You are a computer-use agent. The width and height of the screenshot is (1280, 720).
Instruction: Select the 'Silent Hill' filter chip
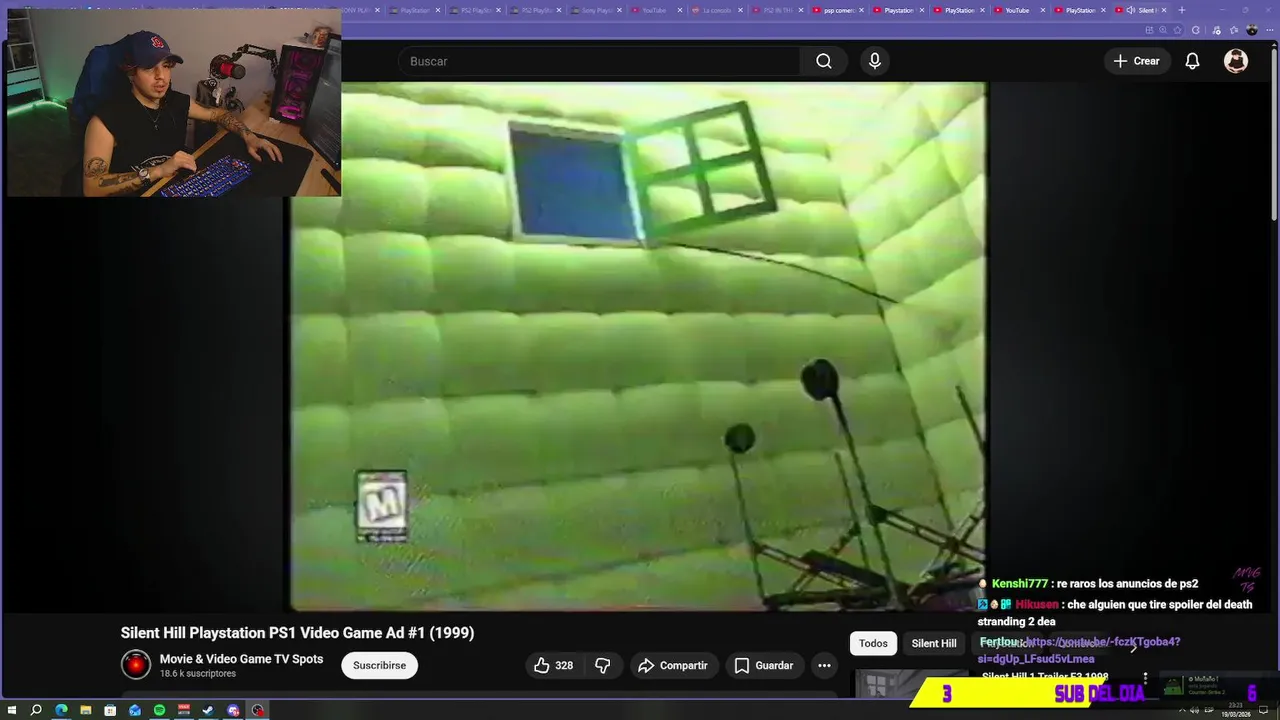click(x=934, y=643)
